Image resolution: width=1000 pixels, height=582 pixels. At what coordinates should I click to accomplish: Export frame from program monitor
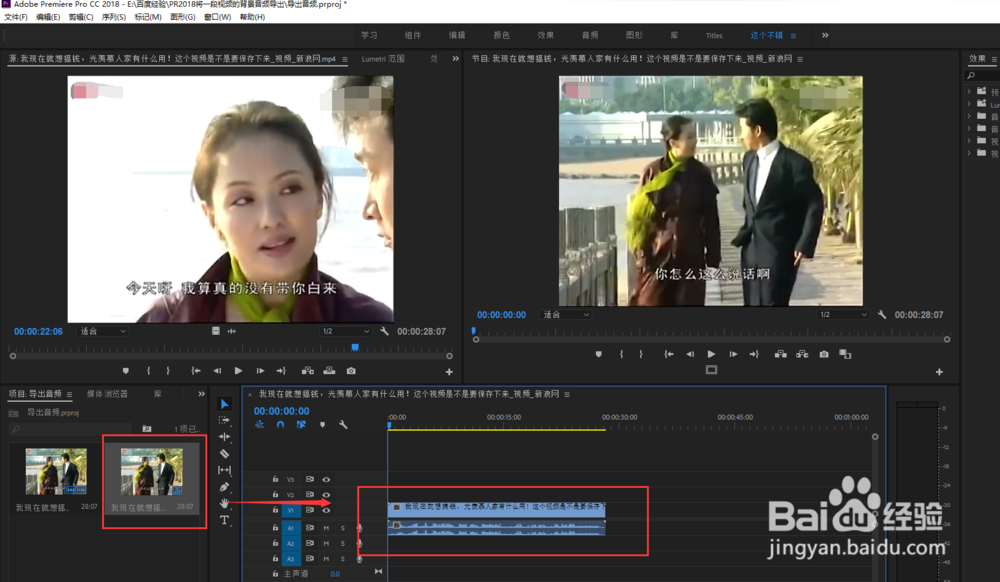(824, 354)
